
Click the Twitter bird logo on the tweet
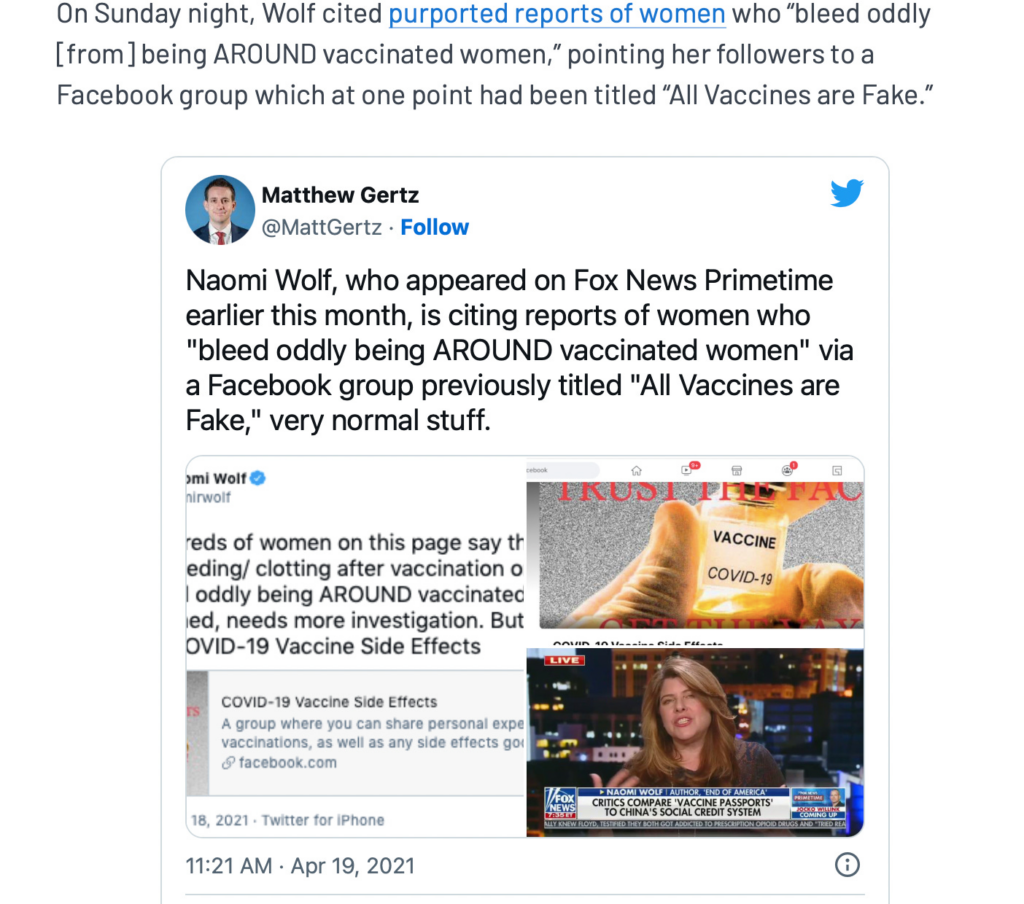coord(847,193)
